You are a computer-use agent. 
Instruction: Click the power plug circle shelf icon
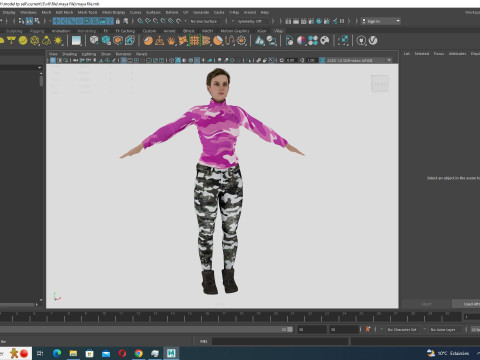click(x=361, y=41)
